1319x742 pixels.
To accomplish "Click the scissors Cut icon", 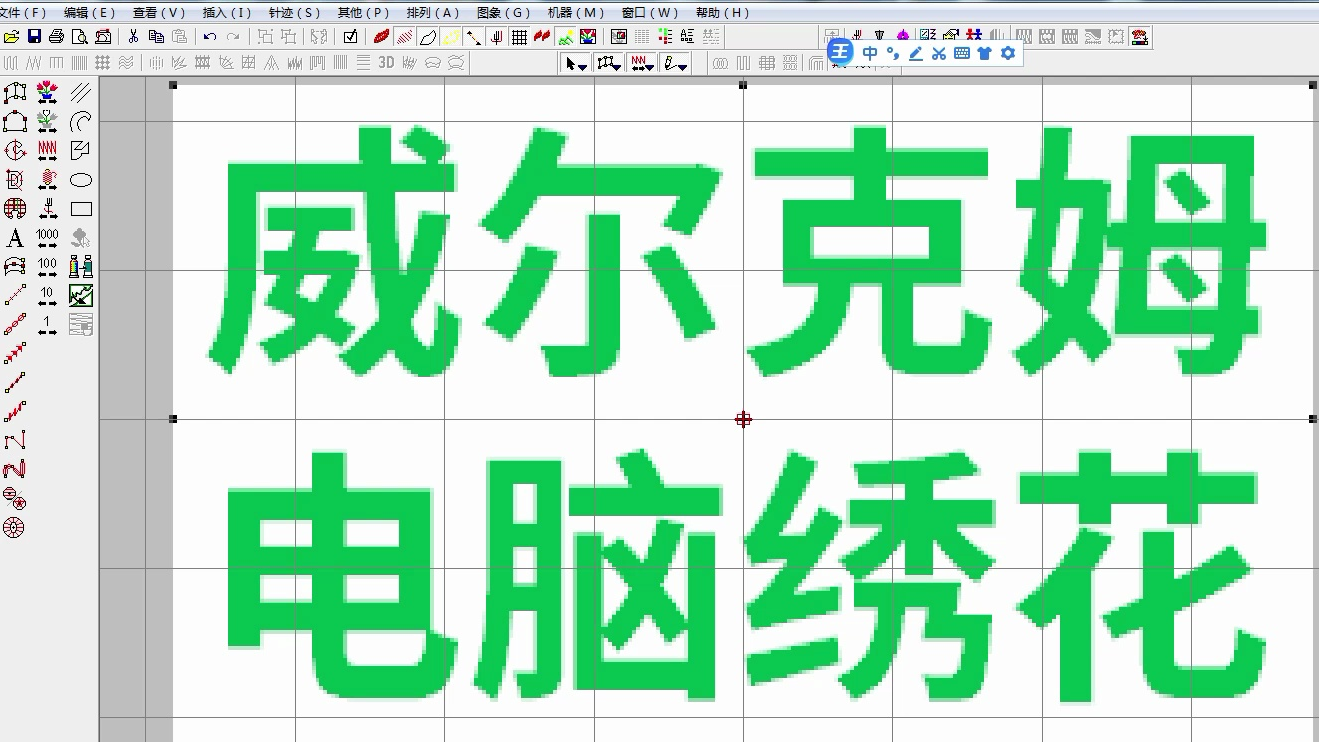I will tap(134, 36).
